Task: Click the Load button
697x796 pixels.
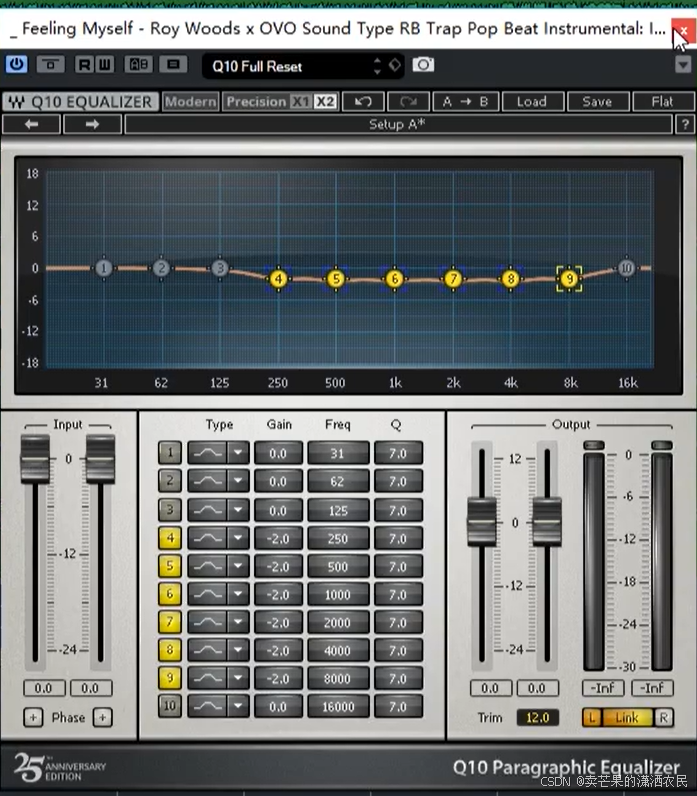Action: coord(532,102)
